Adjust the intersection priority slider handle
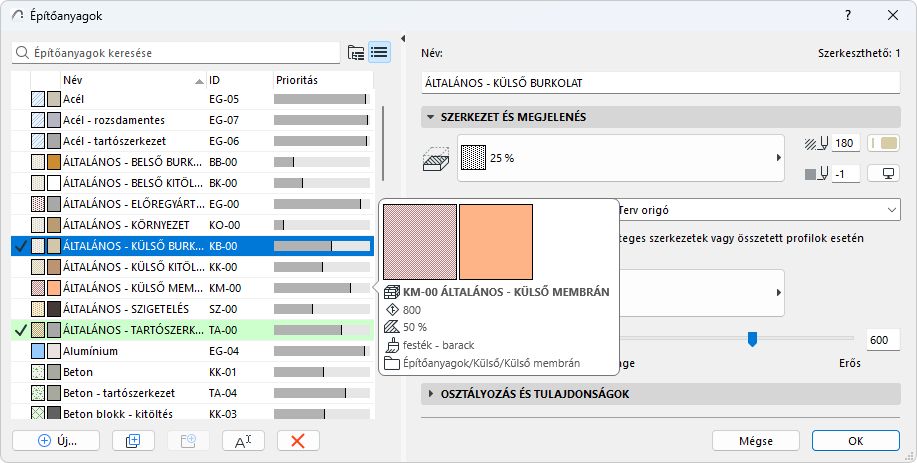917x463 pixels. pos(753,338)
